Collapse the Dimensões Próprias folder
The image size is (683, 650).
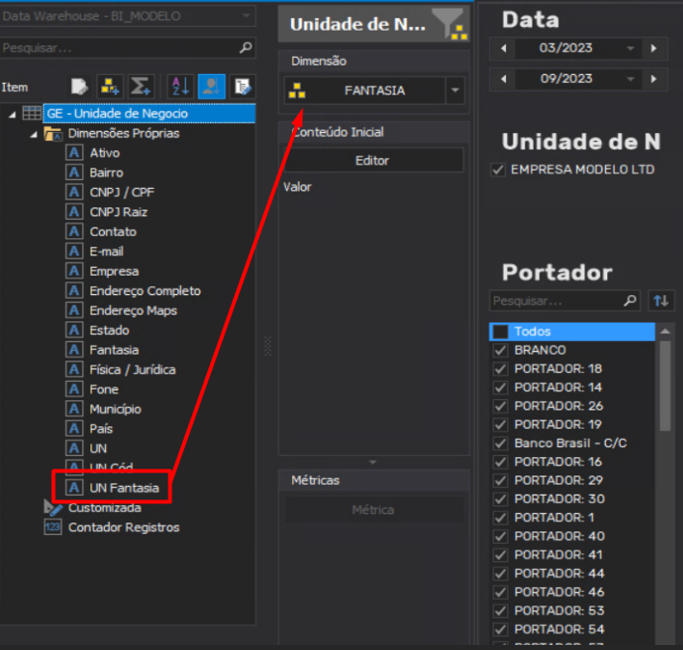pos(34,134)
